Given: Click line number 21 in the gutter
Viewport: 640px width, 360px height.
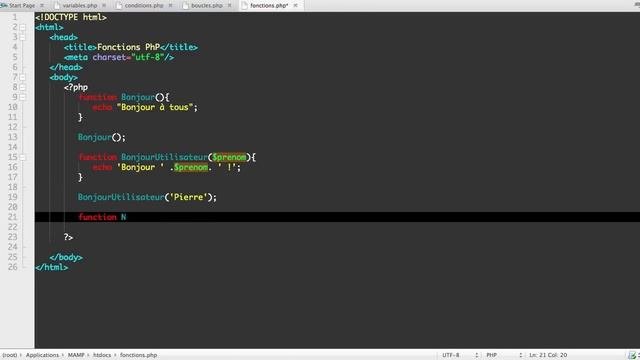Looking at the screenshot, I should pyautogui.click(x=13, y=217).
